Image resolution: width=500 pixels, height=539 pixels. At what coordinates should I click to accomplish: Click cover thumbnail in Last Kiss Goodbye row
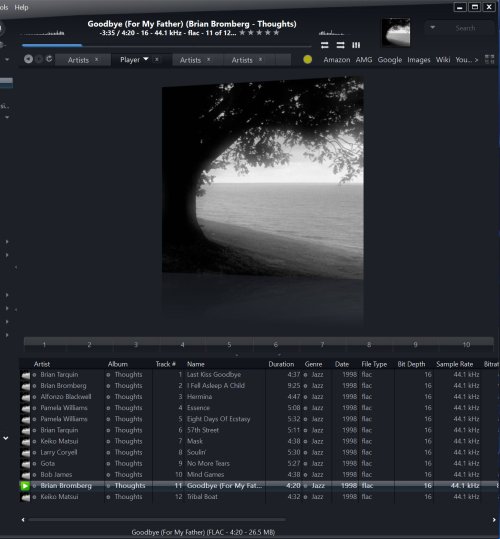pos(25,375)
